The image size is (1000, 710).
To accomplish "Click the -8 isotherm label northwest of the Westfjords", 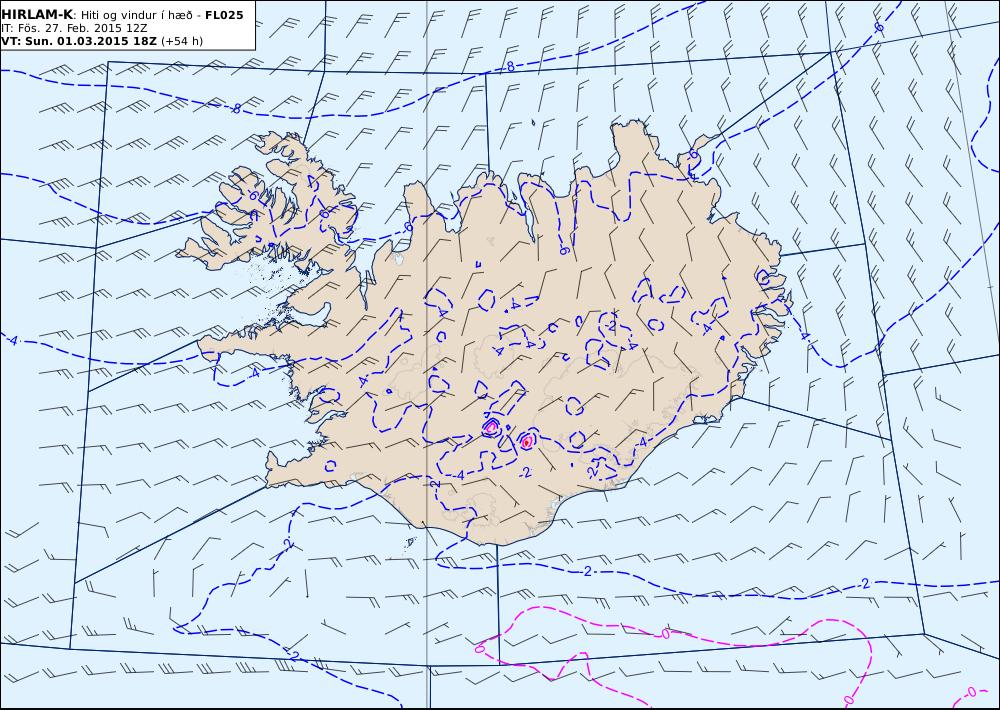I will coord(237,108).
